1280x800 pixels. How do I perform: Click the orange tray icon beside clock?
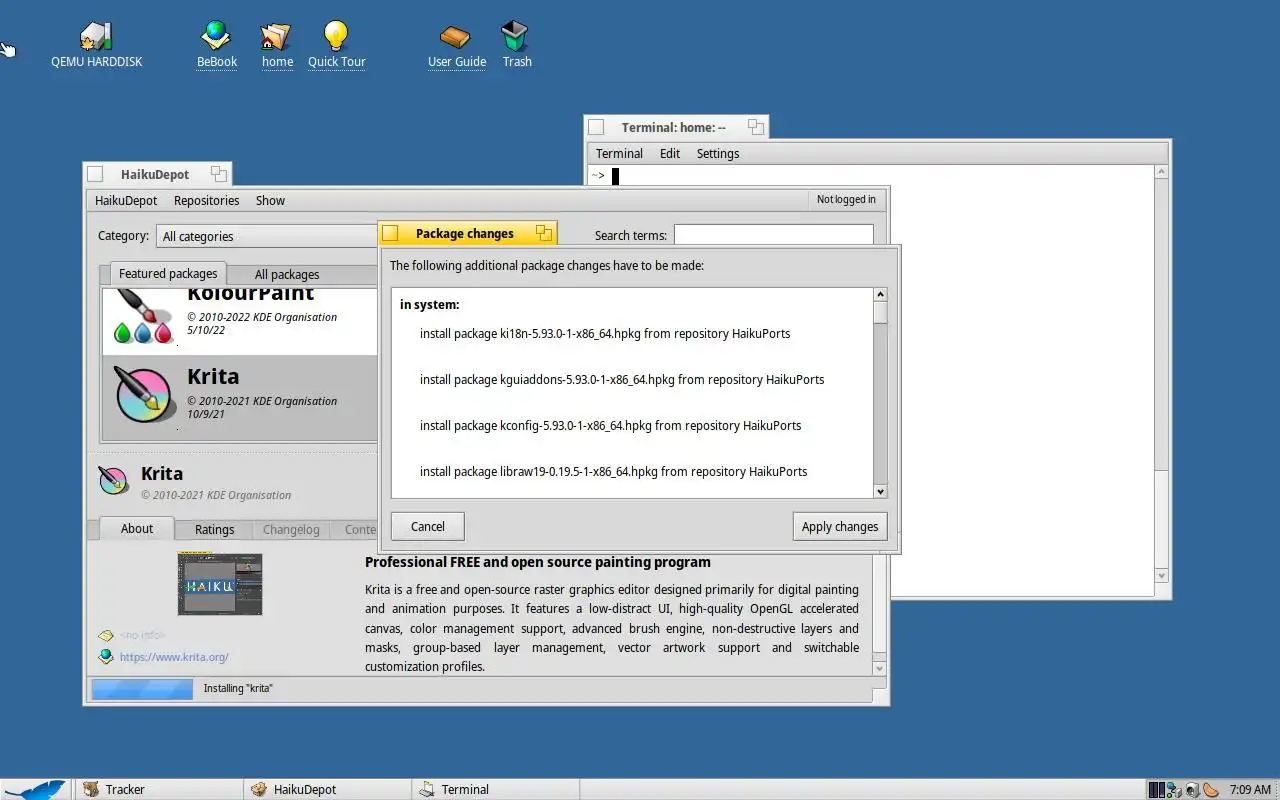click(1210, 790)
